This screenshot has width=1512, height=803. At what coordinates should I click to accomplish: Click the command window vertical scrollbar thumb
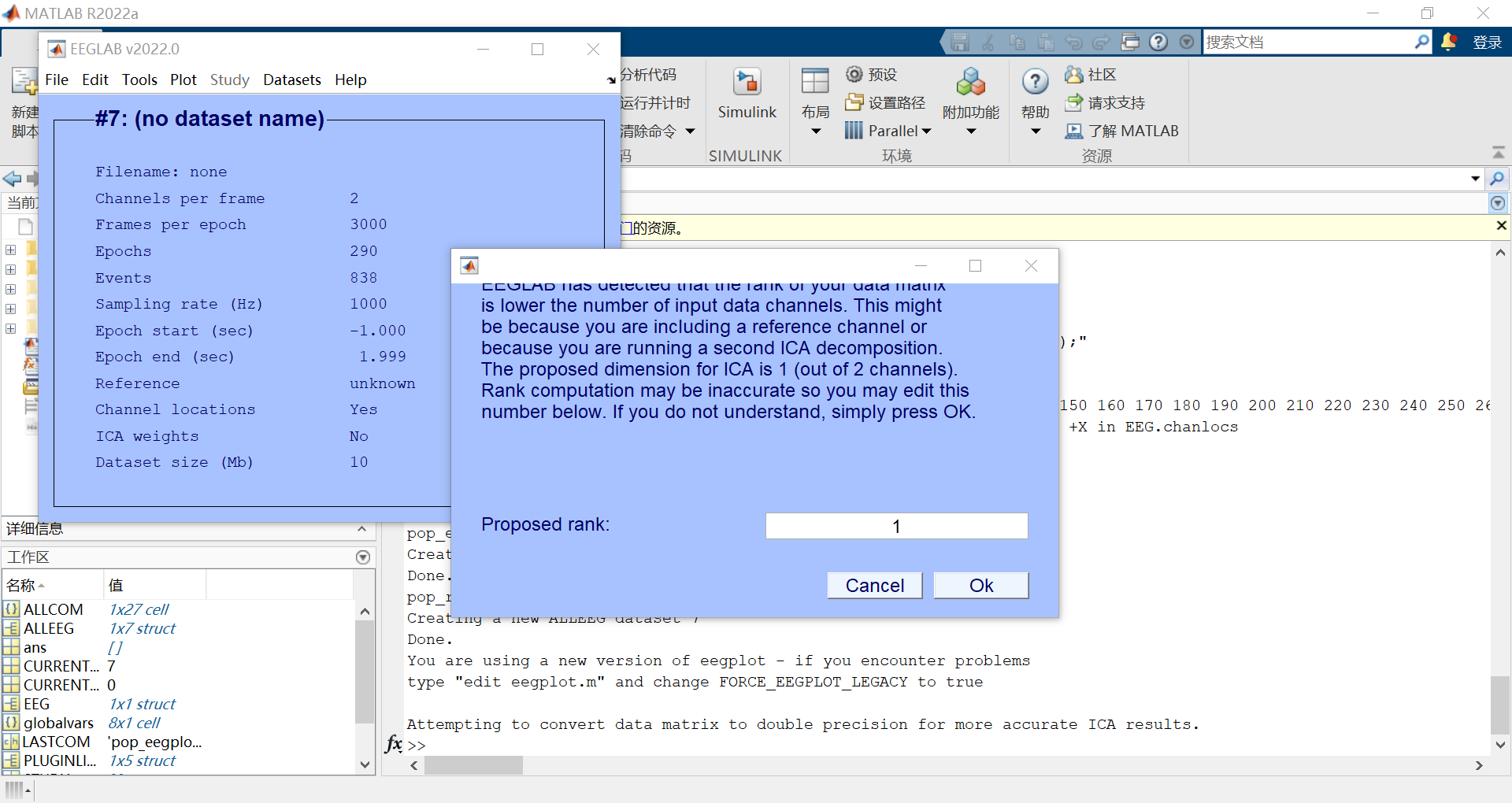pyautogui.click(x=1500, y=705)
